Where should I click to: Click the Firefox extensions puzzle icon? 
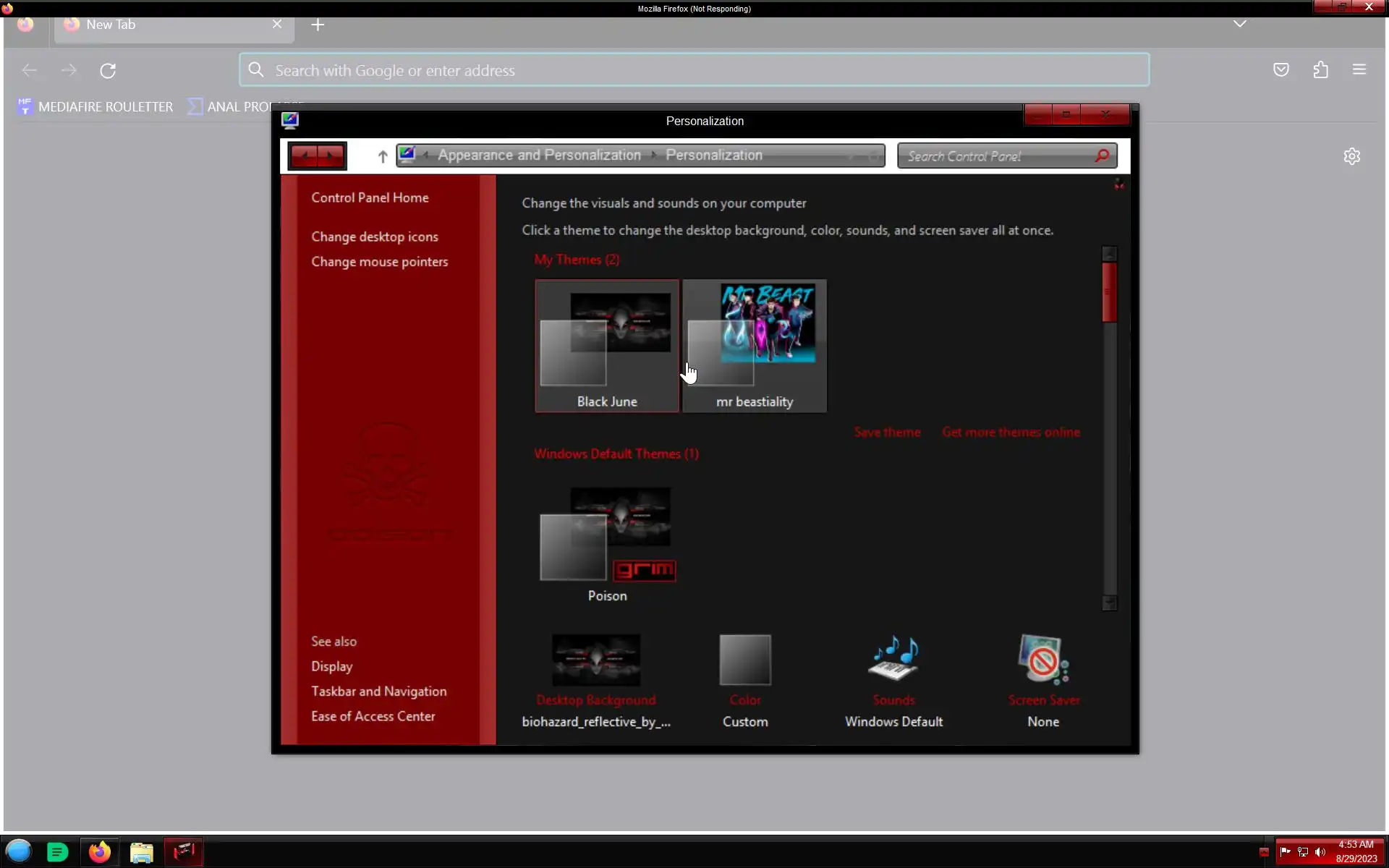point(1320,70)
